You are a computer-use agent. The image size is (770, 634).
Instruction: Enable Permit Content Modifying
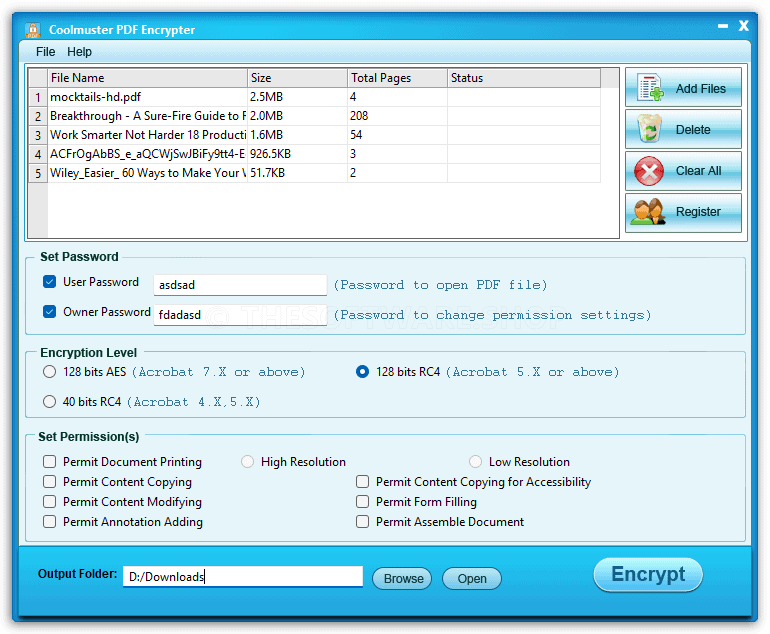click(x=50, y=501)
